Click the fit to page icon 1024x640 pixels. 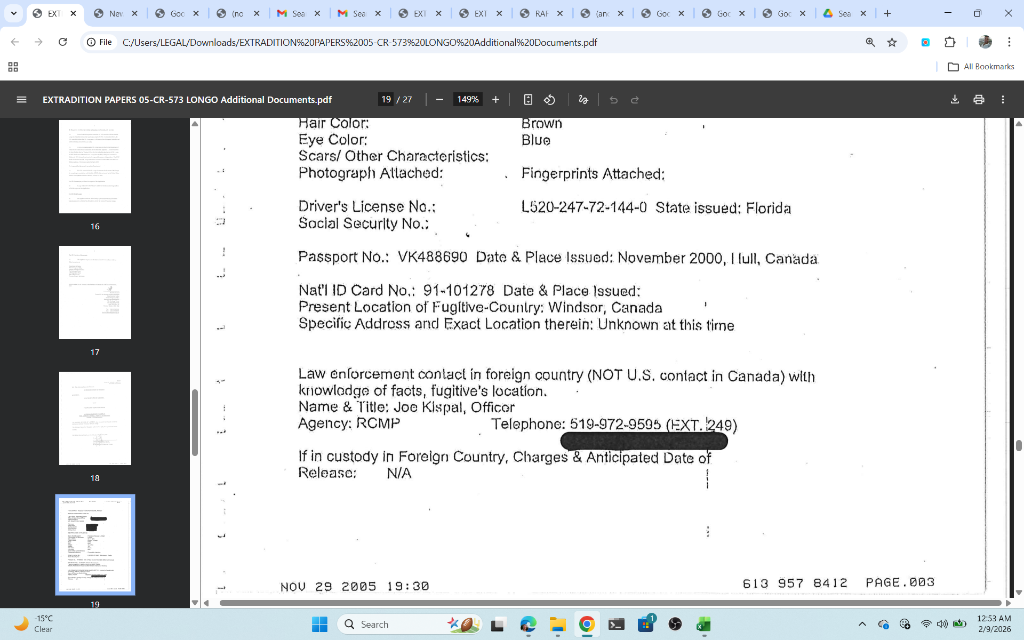[x=528, y=100]
